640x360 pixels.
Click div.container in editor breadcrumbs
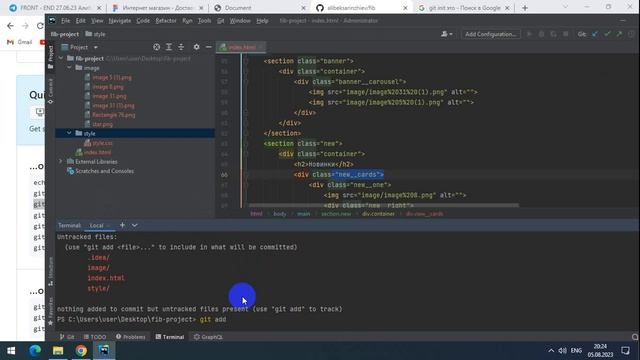pos(378,213)
